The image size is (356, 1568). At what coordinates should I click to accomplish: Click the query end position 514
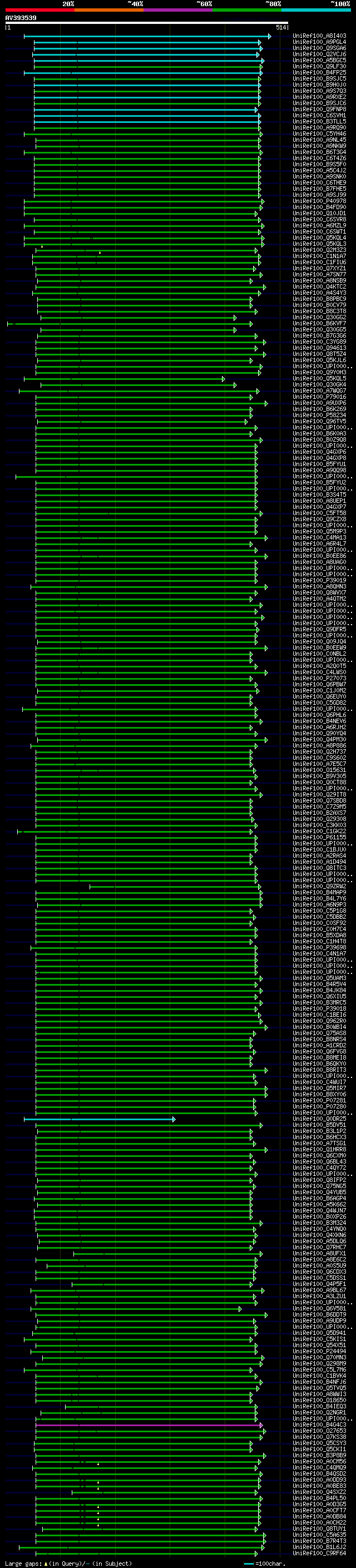click(x=280, y=27)
